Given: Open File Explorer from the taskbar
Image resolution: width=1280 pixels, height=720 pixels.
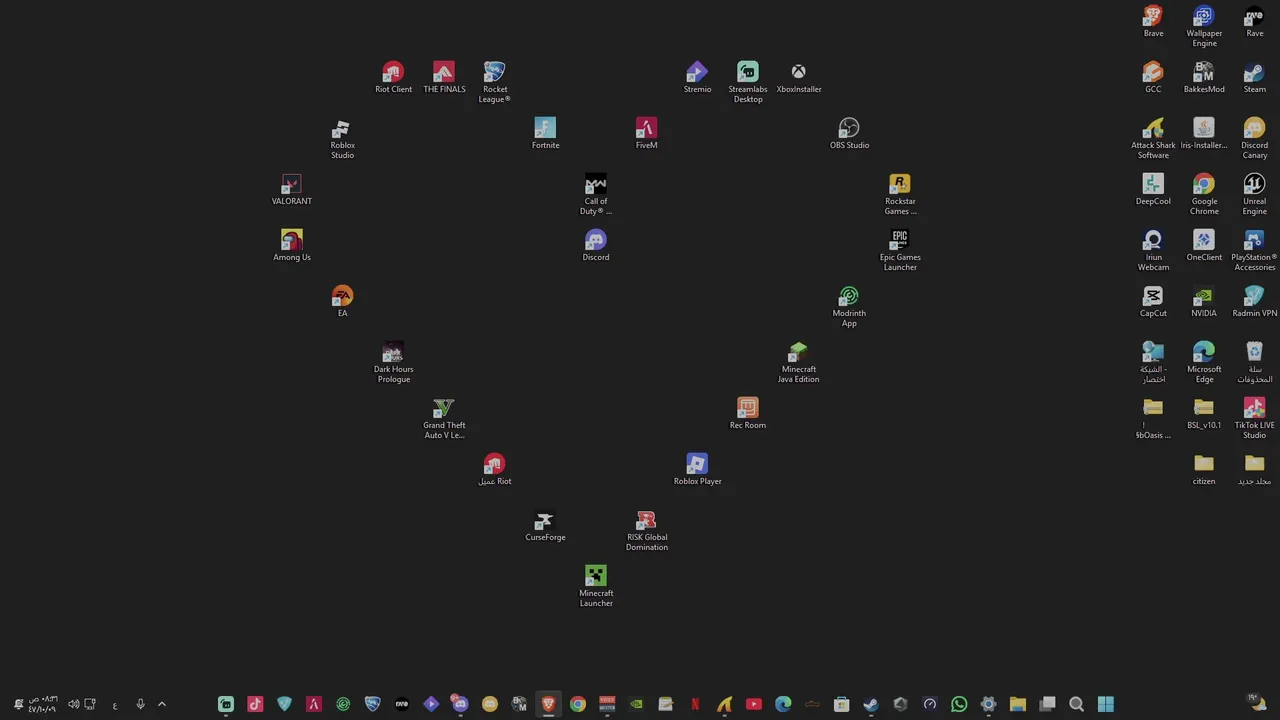Looking at the screenshot, I should point(1018,704).
